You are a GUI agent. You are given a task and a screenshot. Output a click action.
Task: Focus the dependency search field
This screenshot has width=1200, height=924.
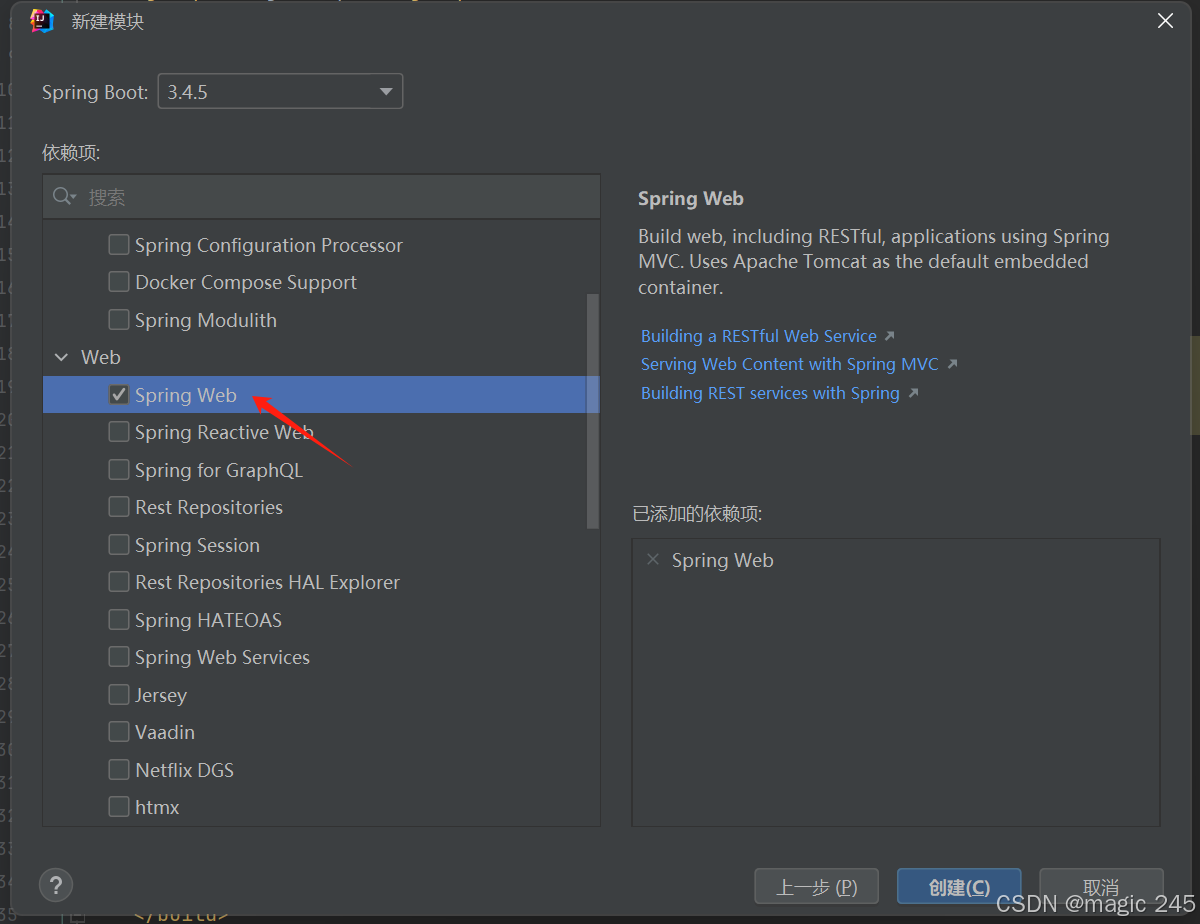[321, 197]
